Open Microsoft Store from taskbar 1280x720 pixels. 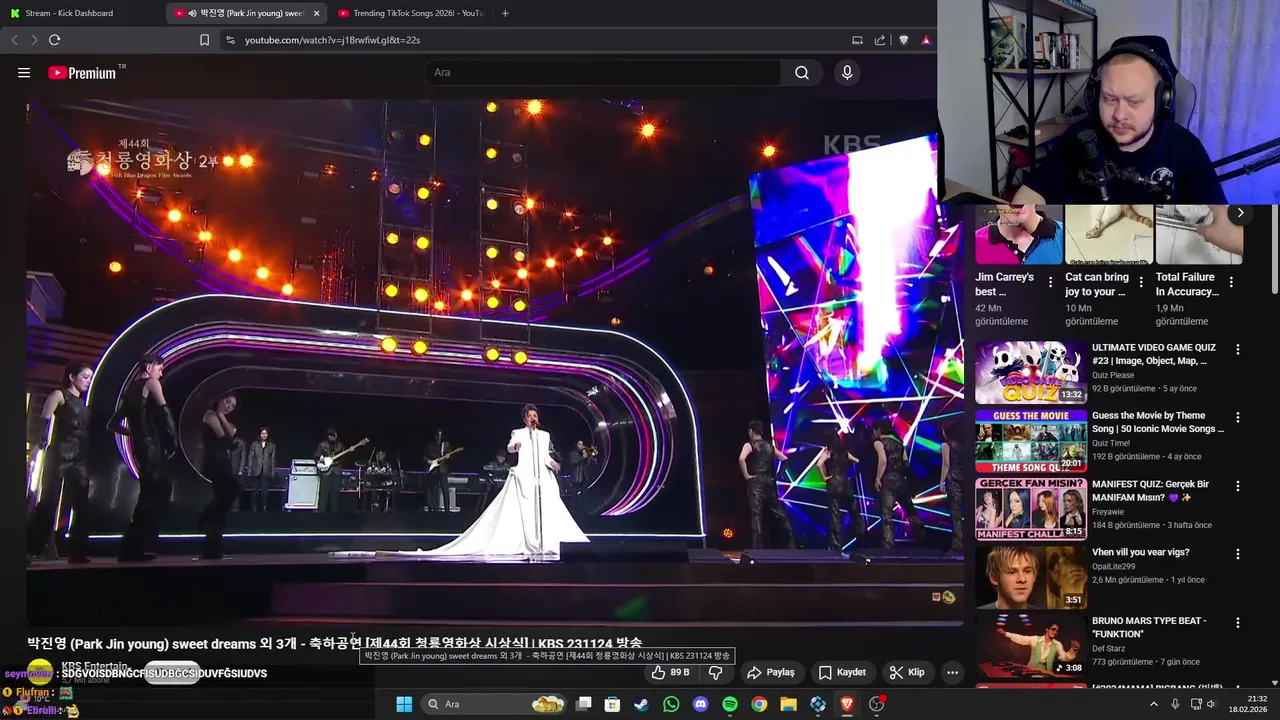(x=612, y=704)
